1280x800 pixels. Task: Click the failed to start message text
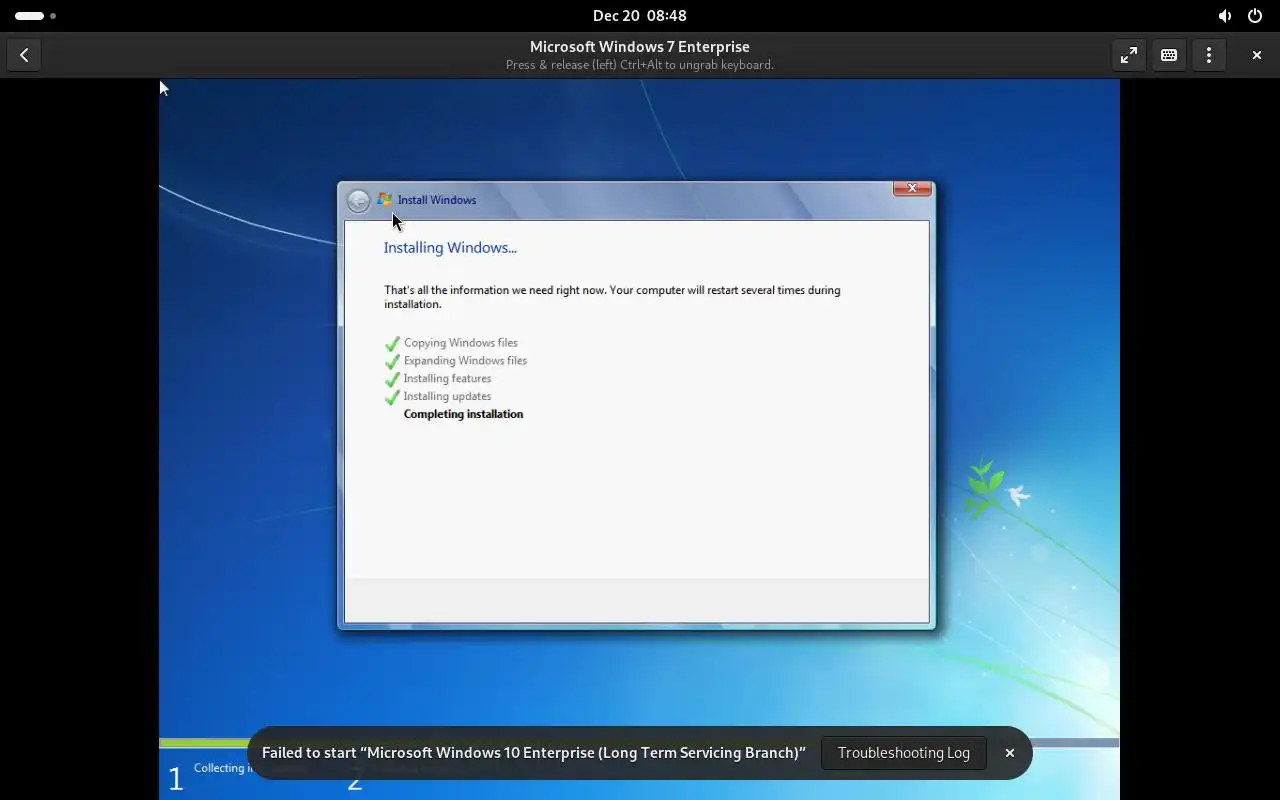(x=534, y=753)
